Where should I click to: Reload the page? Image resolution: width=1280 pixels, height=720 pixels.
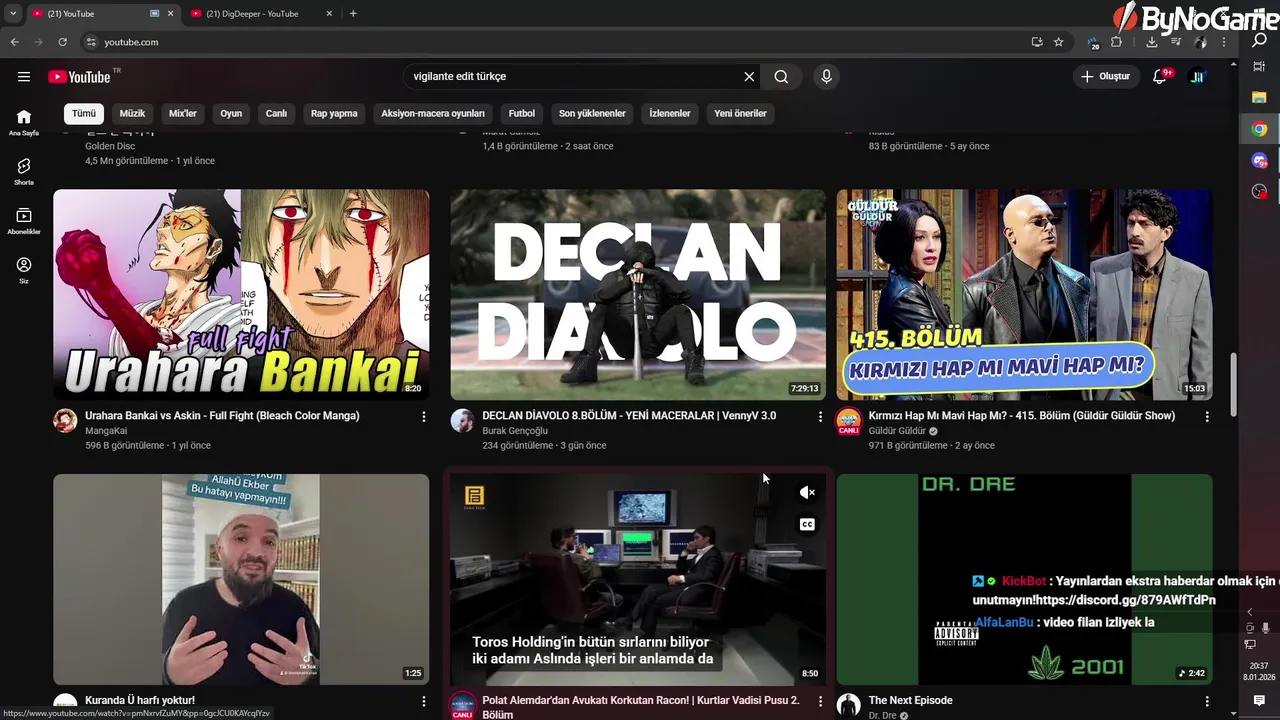tap(62, 42)
